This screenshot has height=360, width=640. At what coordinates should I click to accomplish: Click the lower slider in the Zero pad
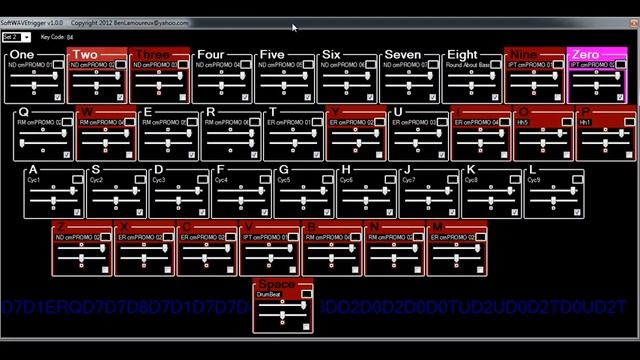click(597, 86)
